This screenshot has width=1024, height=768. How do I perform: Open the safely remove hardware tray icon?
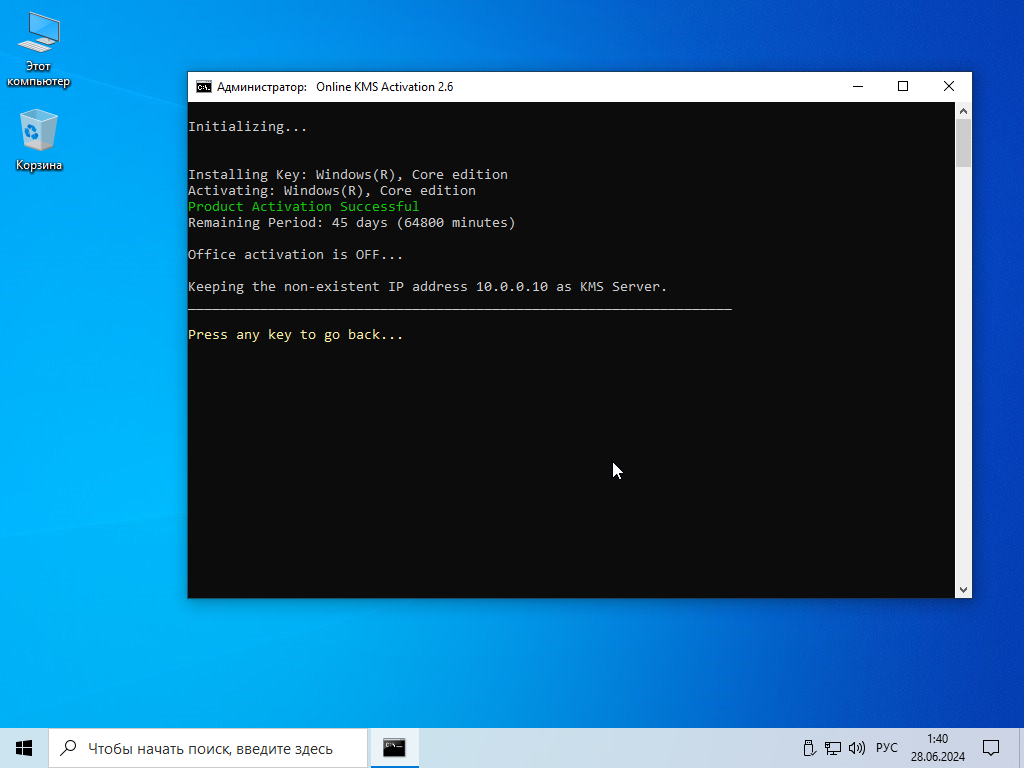pyautogui.click(x=810, y=748)
